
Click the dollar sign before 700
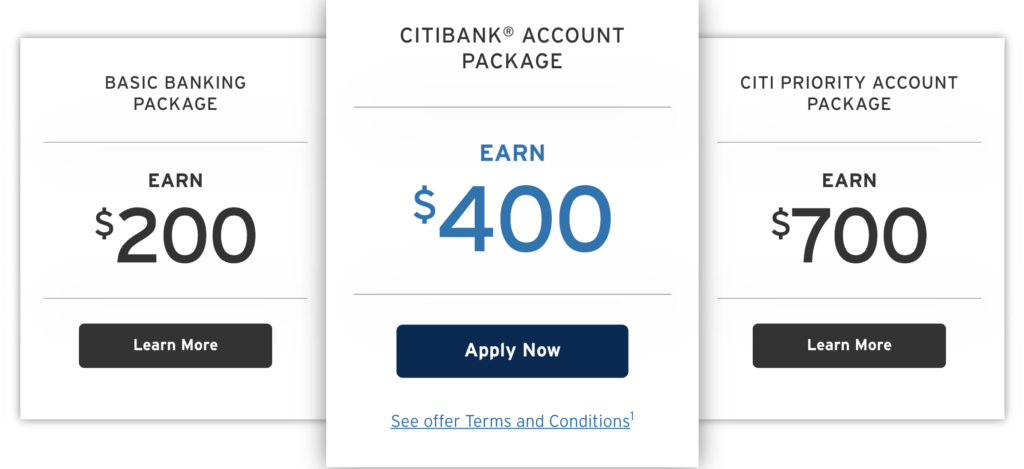point(780,223)
